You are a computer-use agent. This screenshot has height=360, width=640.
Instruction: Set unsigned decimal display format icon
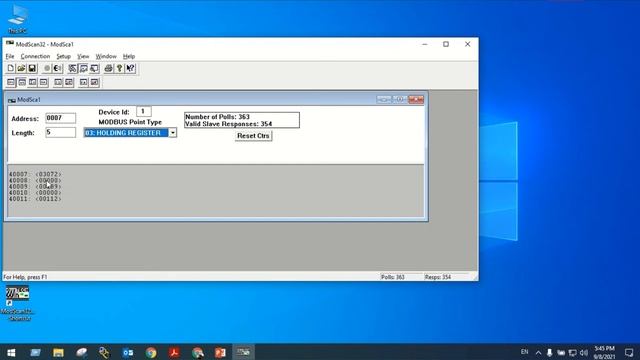coord(43,82)
